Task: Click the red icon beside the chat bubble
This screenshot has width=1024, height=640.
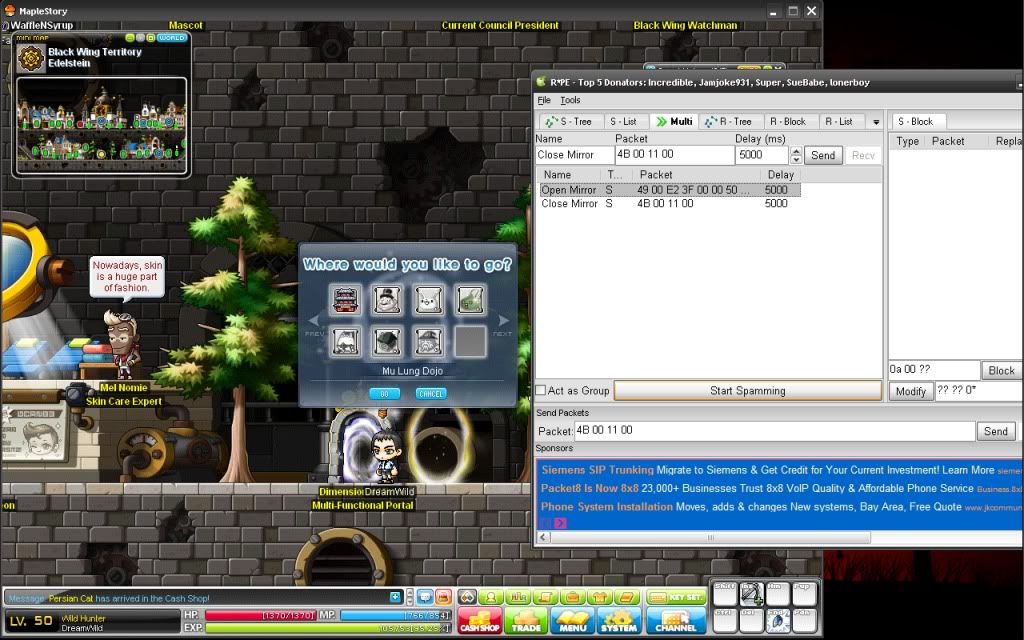Action: 443,597
